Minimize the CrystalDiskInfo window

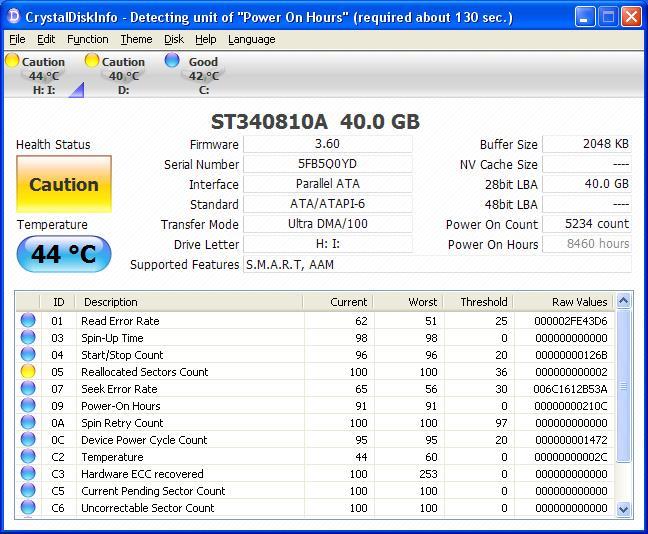click(585, 17)
